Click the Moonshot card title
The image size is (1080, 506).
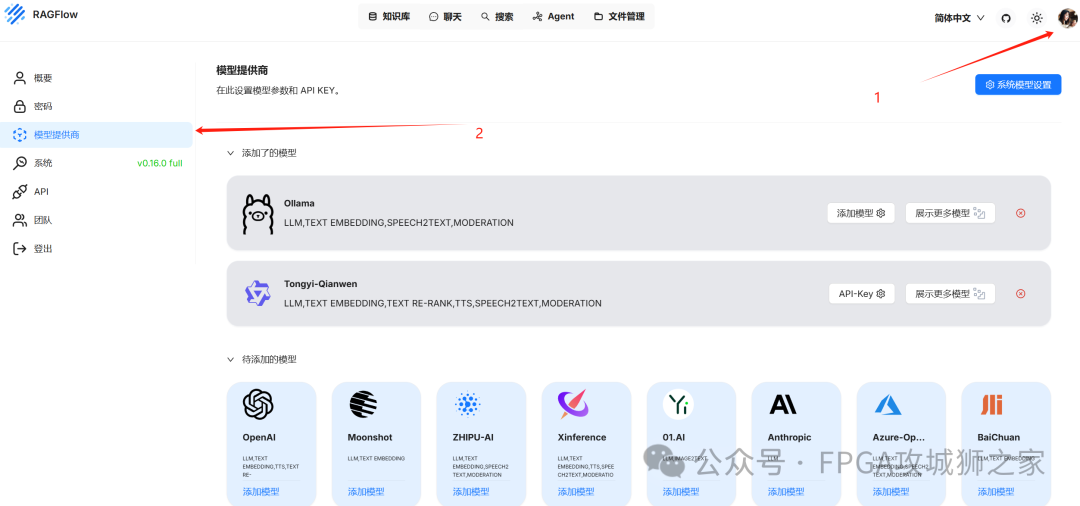coord(370,437)
